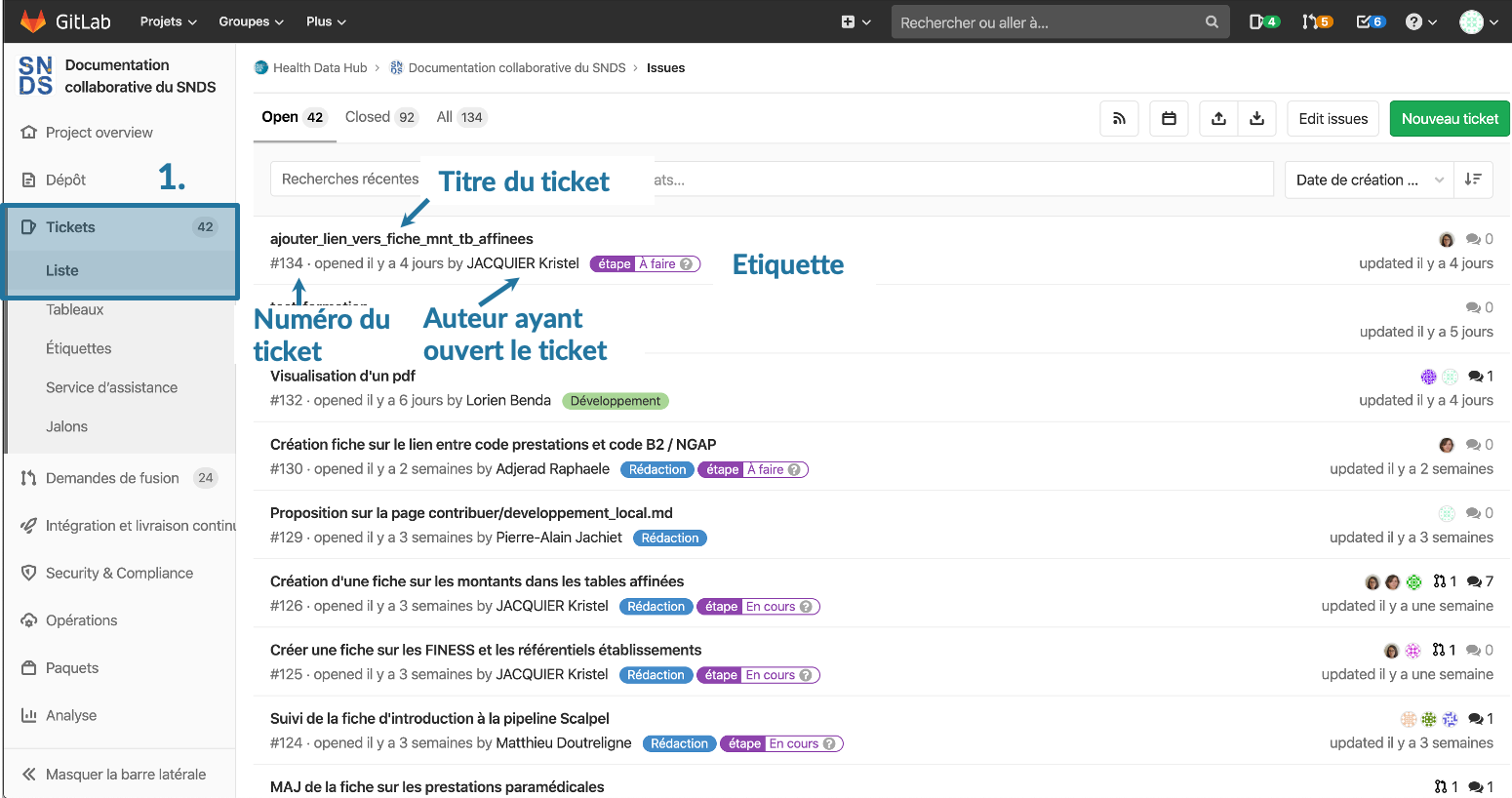
Task: Click the import issues download icon
Action: (x=1257, y=119)
